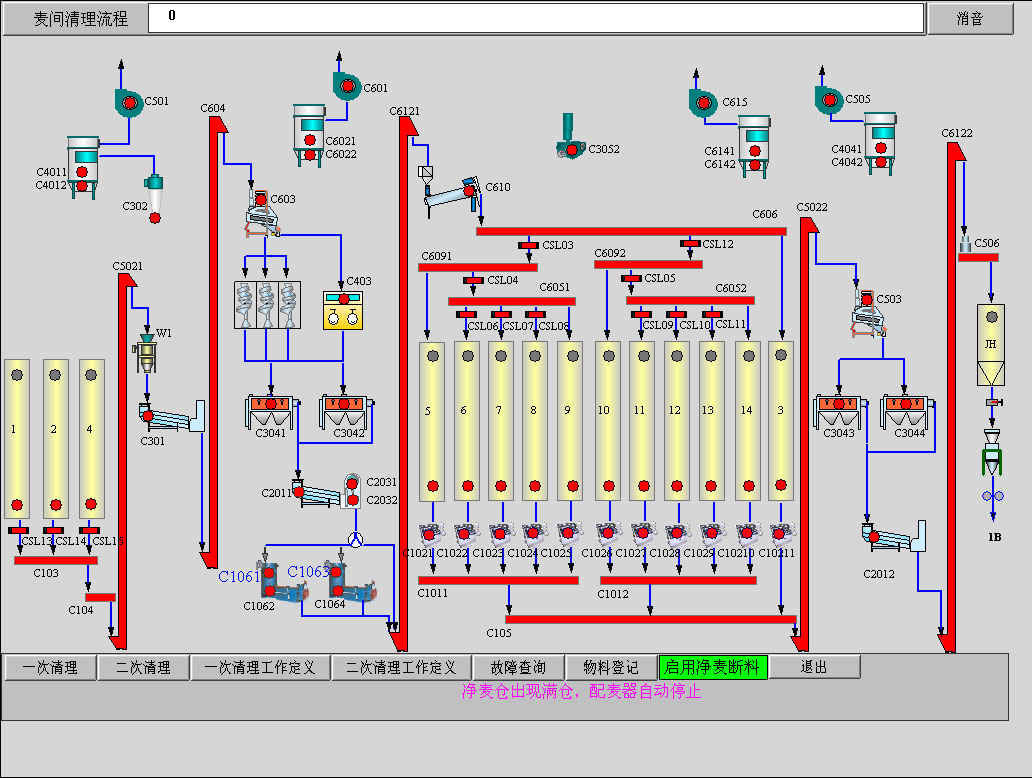
Task: Click the C10211 flow feeder icon
Action: pyautogui.click(x=781, y=532)
